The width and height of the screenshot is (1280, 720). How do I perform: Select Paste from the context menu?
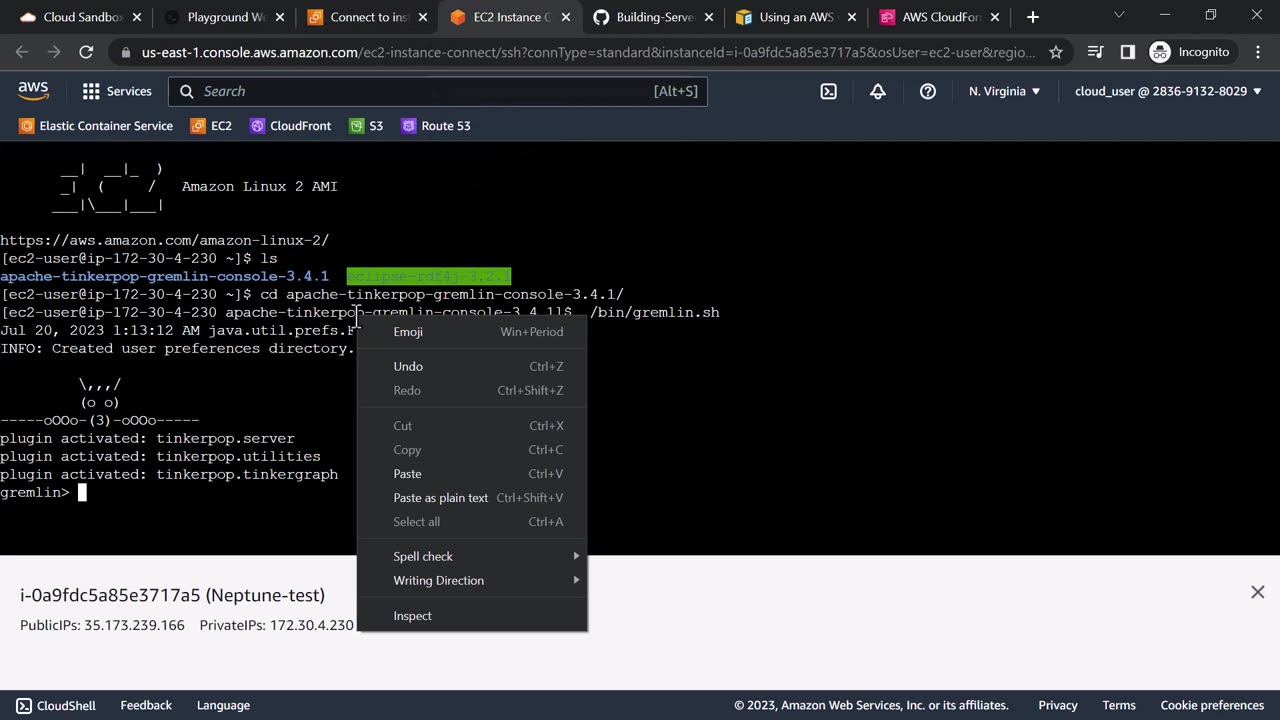(472, 474)
